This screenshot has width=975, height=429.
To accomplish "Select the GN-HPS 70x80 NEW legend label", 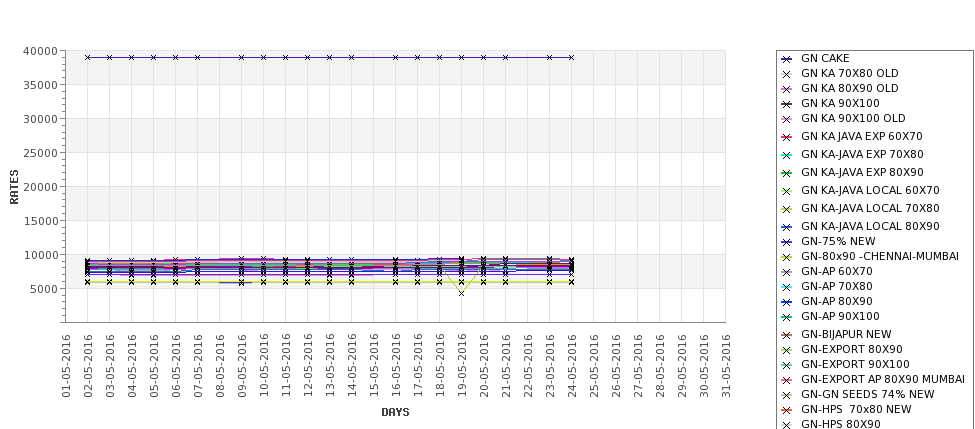I will [856, 409].
